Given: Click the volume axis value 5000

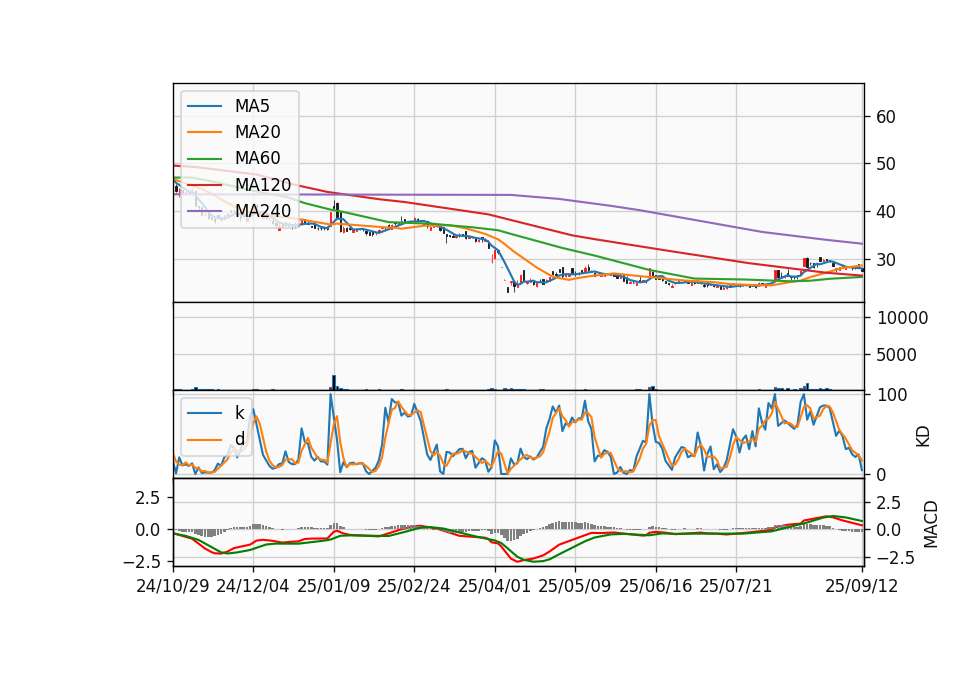Looking at the screenshot, I should (896, 354).
